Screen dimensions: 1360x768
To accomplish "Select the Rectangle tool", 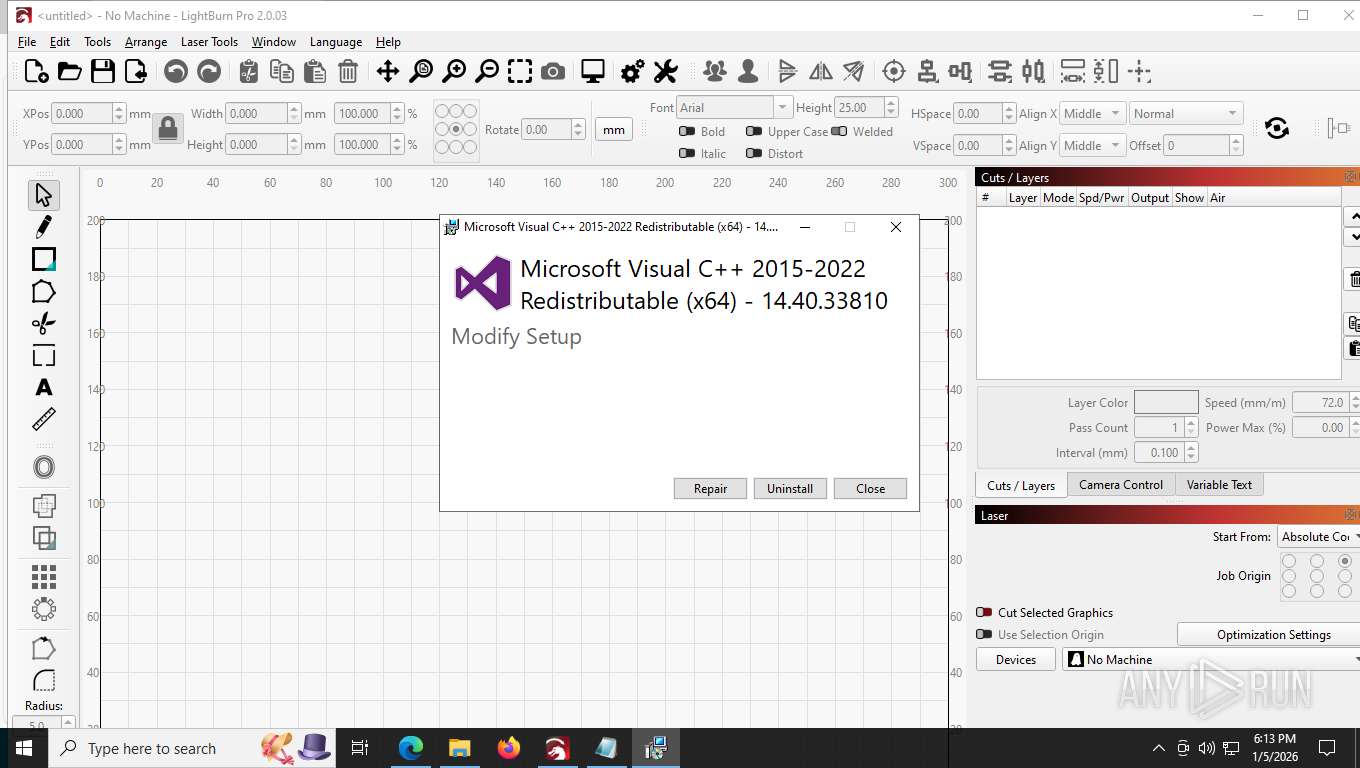I will tap(43, 259).
